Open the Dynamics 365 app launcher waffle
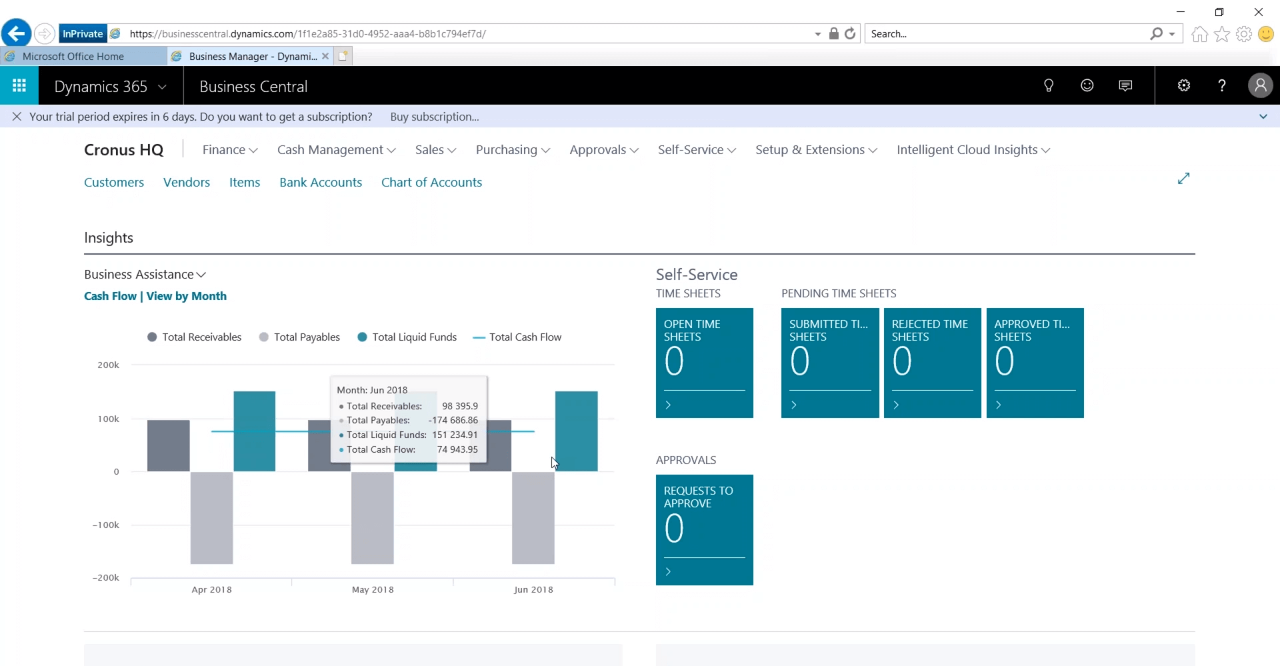The image size is (1280, 666). (19, 86)
